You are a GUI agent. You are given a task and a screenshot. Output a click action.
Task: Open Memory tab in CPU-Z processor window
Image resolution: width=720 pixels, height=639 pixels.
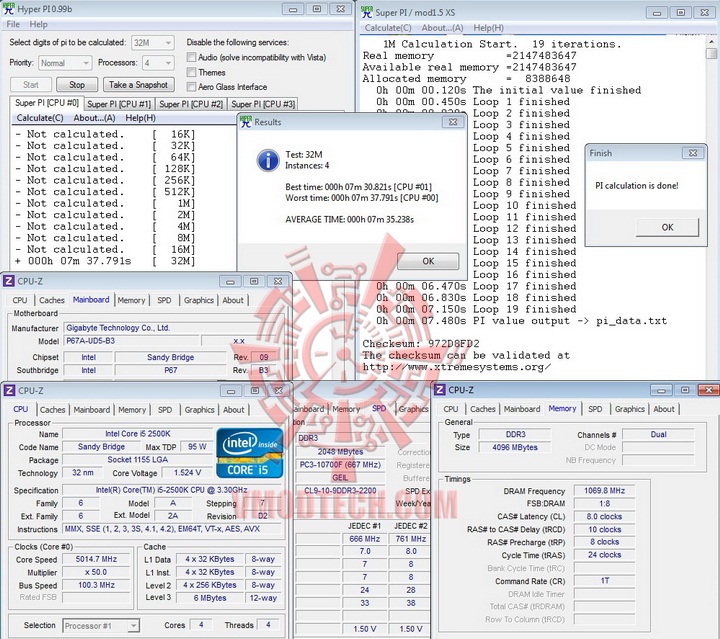132,409
